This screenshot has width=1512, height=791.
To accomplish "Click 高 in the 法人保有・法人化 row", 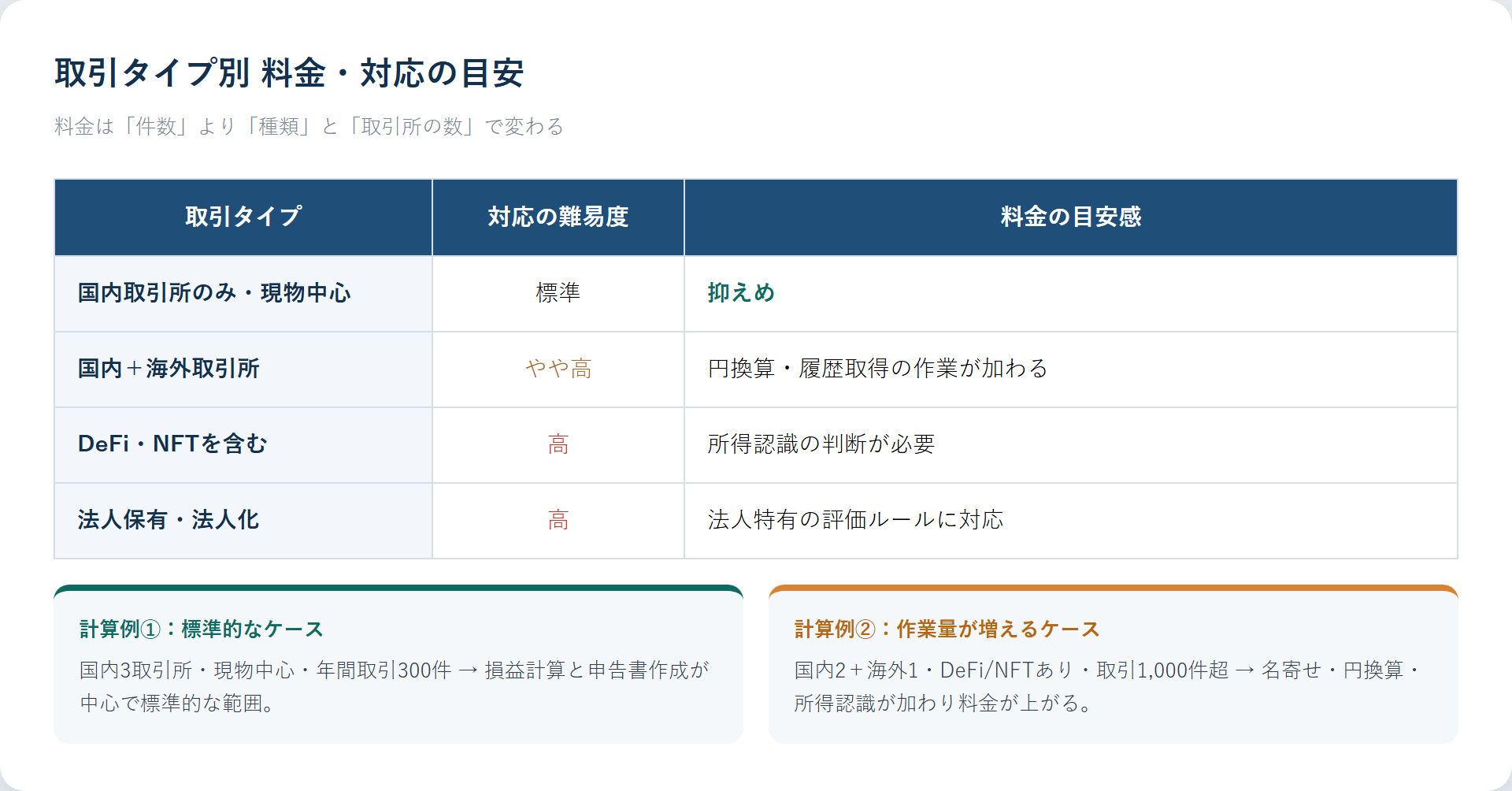I will coord(558,520).
